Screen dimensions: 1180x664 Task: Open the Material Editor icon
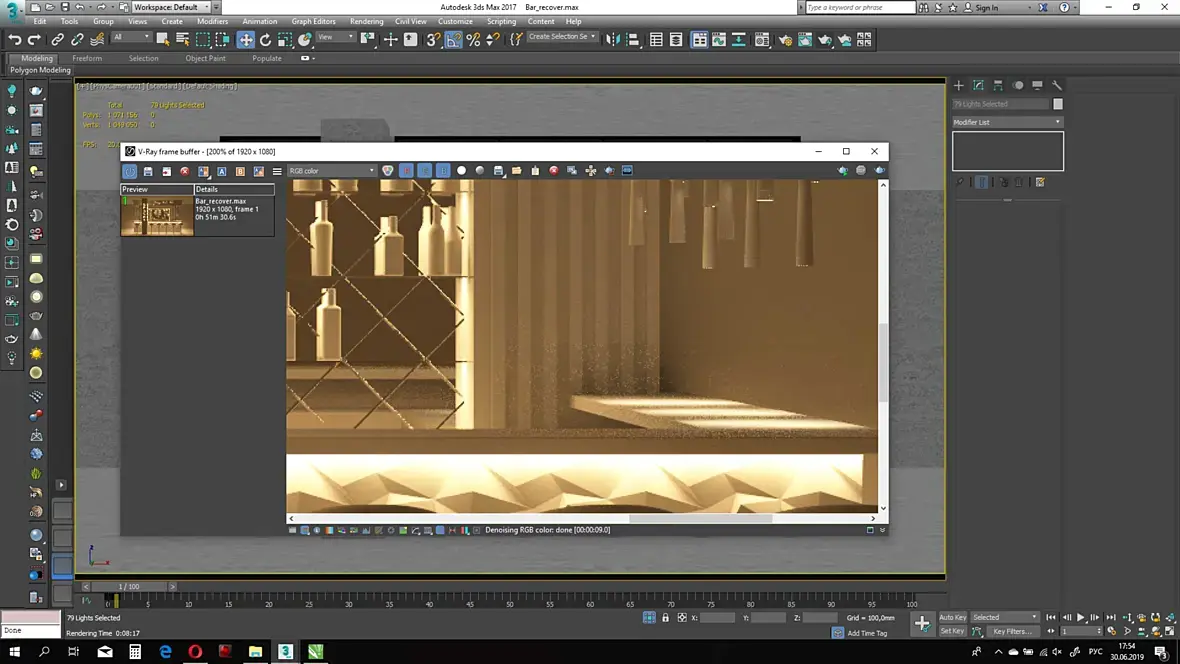[x=763, y=40]
